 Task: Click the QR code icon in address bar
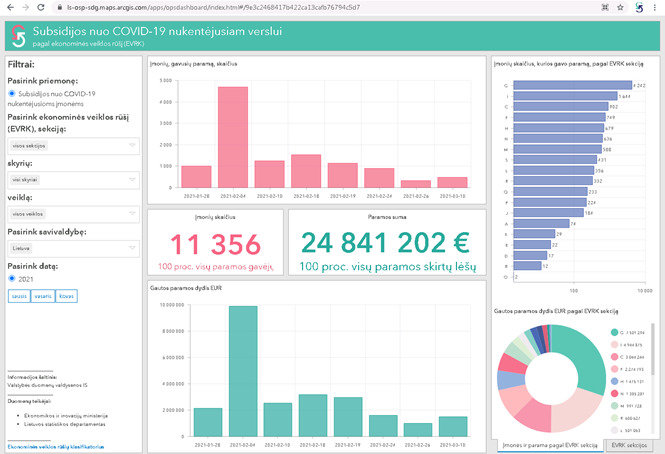(x=605, y=7)
